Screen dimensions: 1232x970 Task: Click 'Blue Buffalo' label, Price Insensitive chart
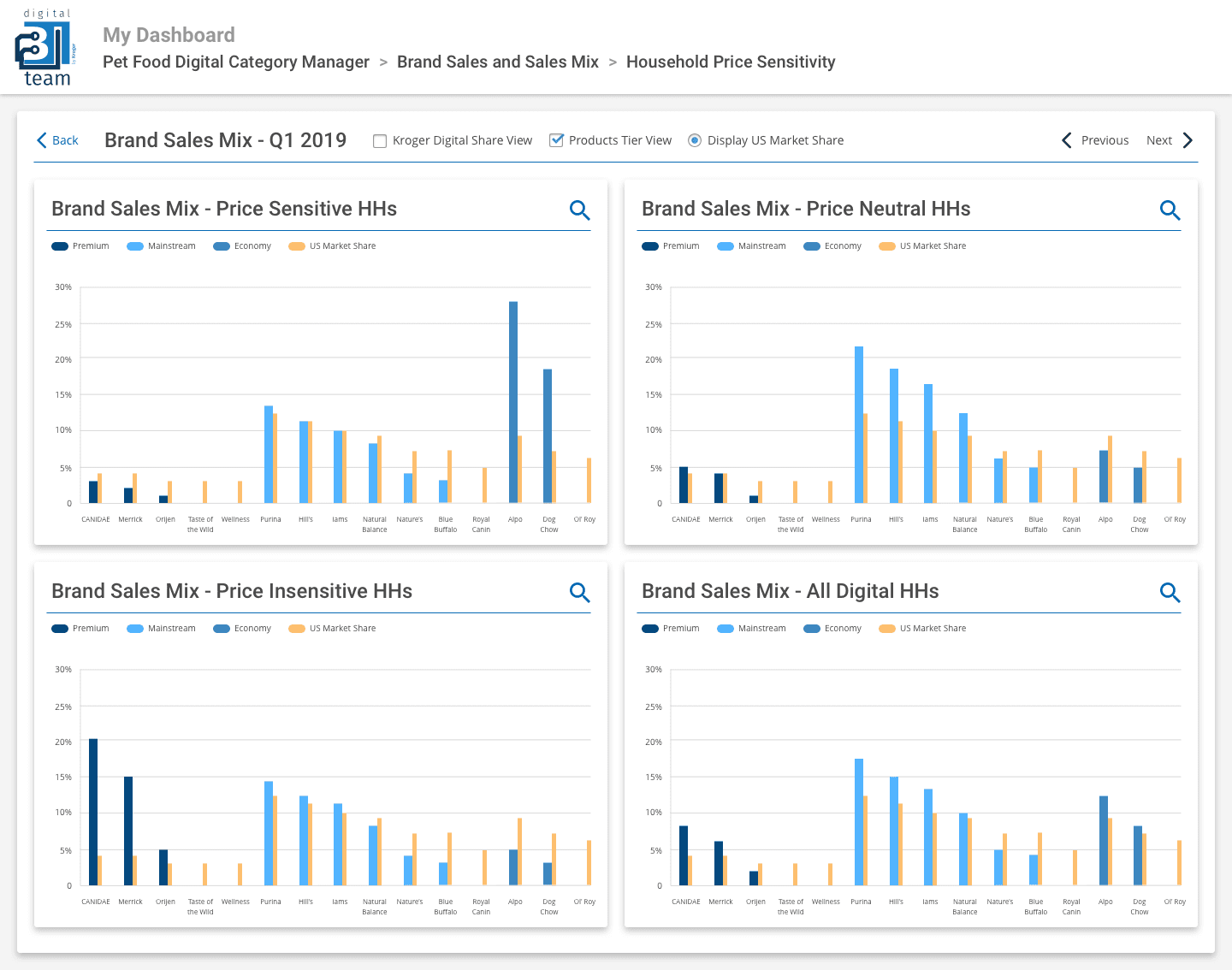[x=446, y=907]
